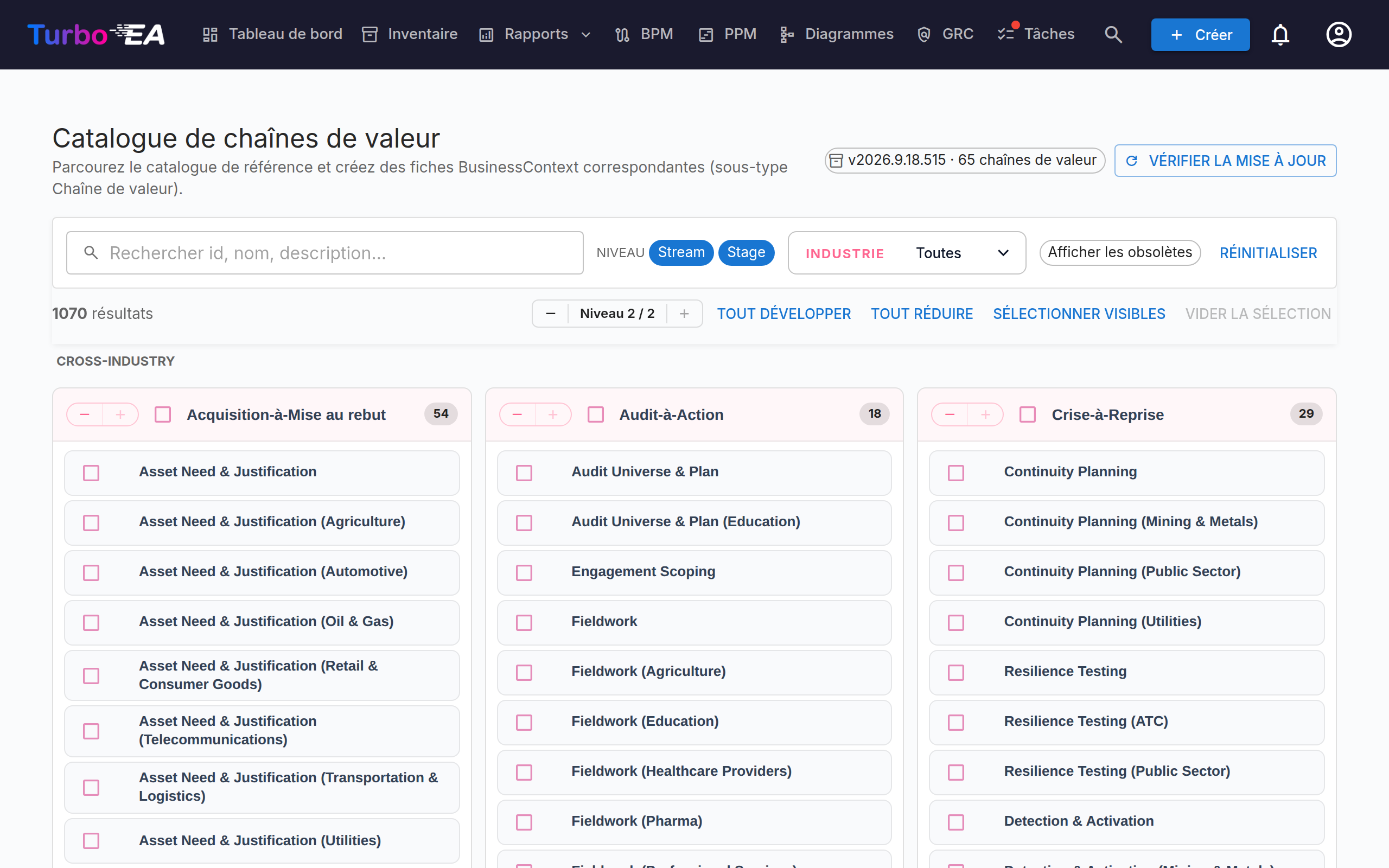The width and height of the screenshot is (1389, 868).
Task: Click the PPM icon
Action: [x=706, y=34]
